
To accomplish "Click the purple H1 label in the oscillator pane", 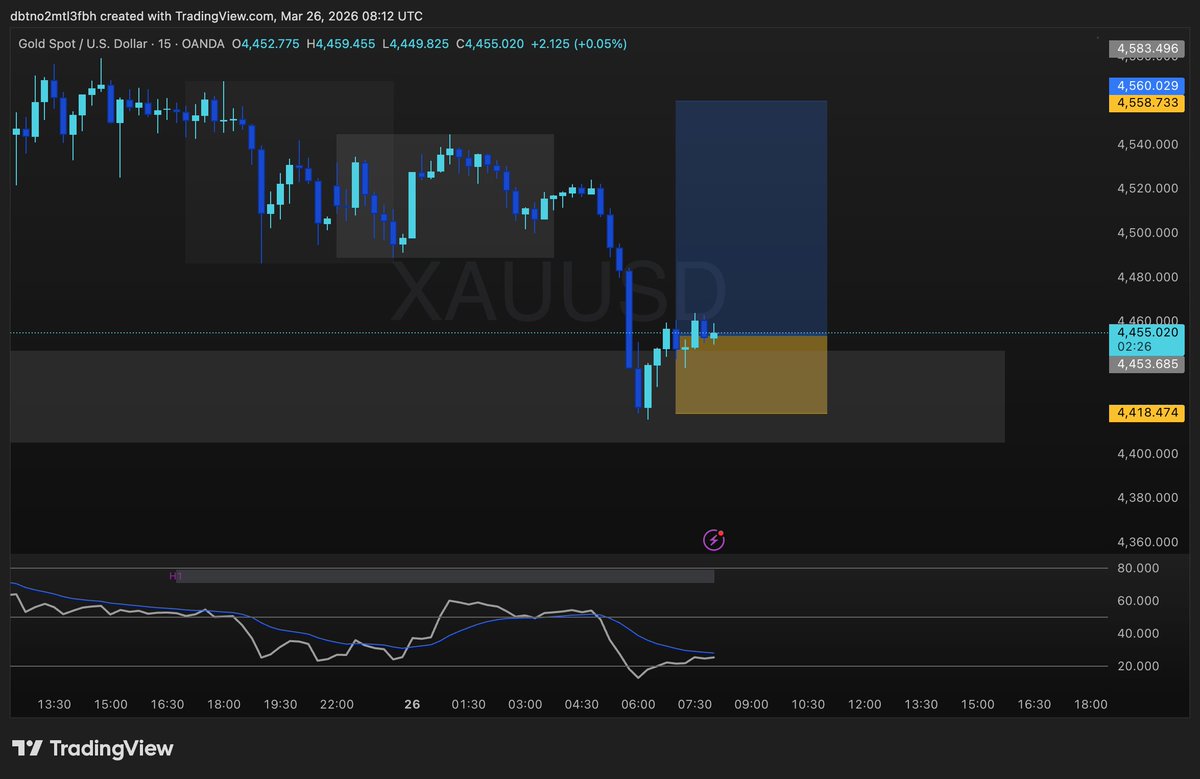I will 175,576.
